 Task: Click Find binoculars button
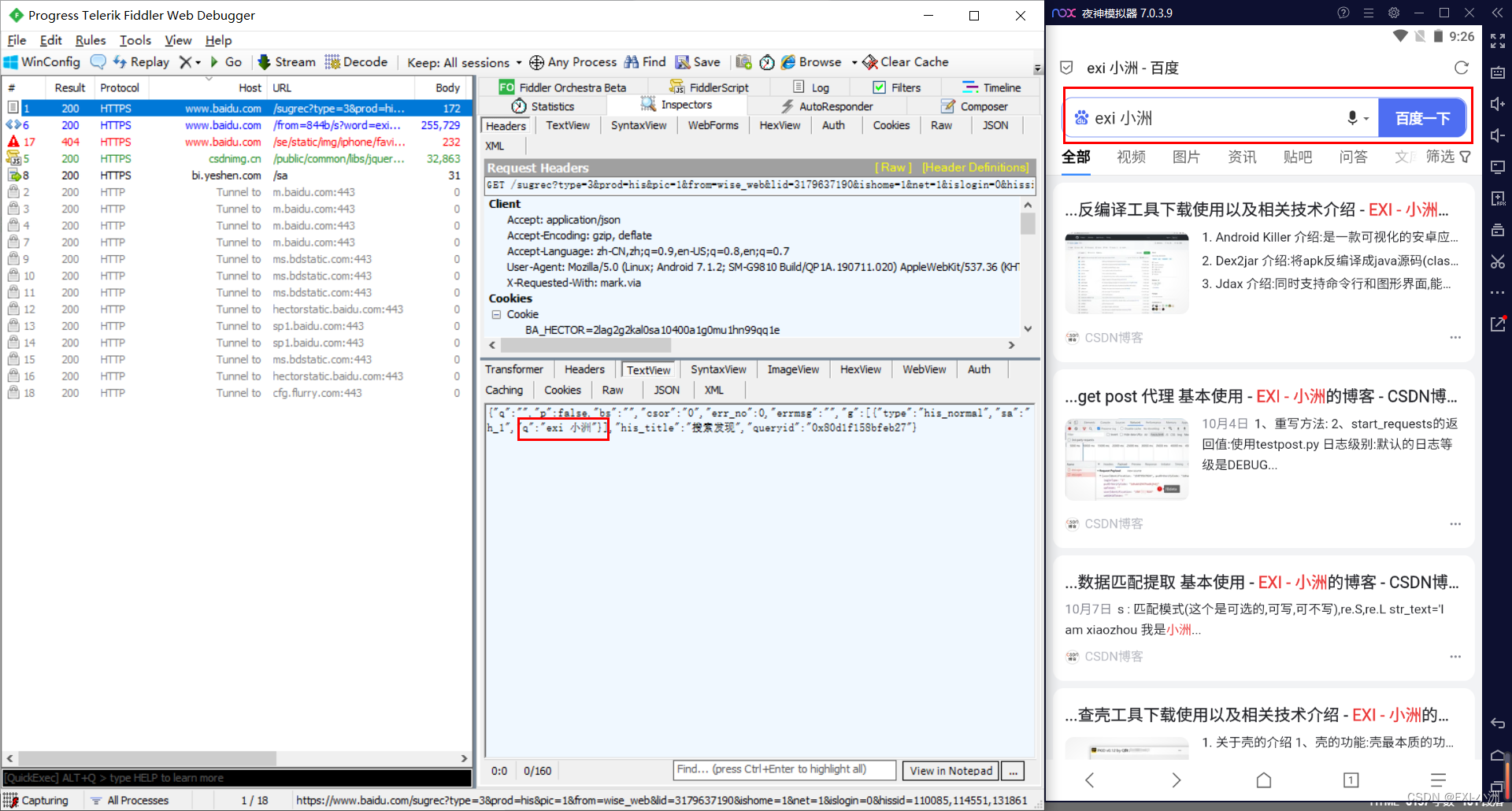pyautogui.click(x=645, y=62)
